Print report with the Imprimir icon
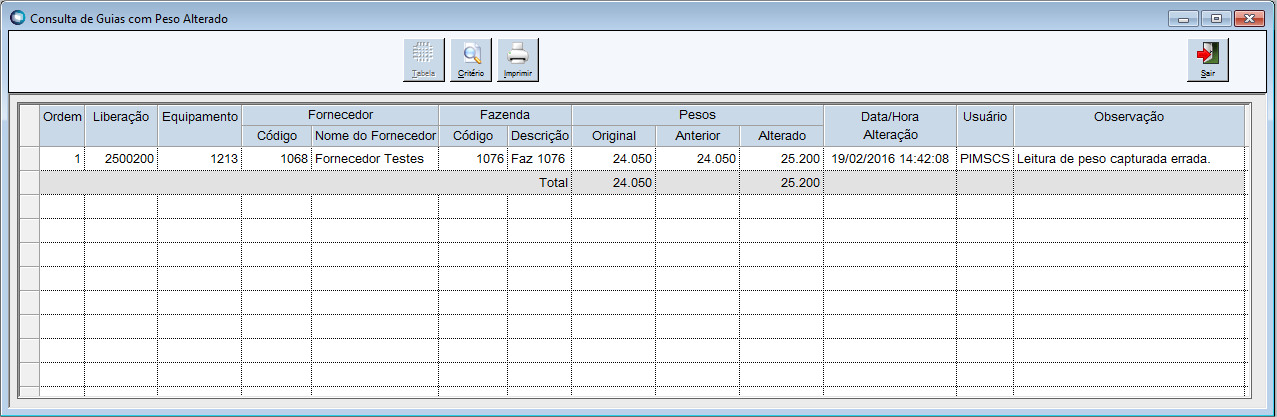 [x=518, y=60]
